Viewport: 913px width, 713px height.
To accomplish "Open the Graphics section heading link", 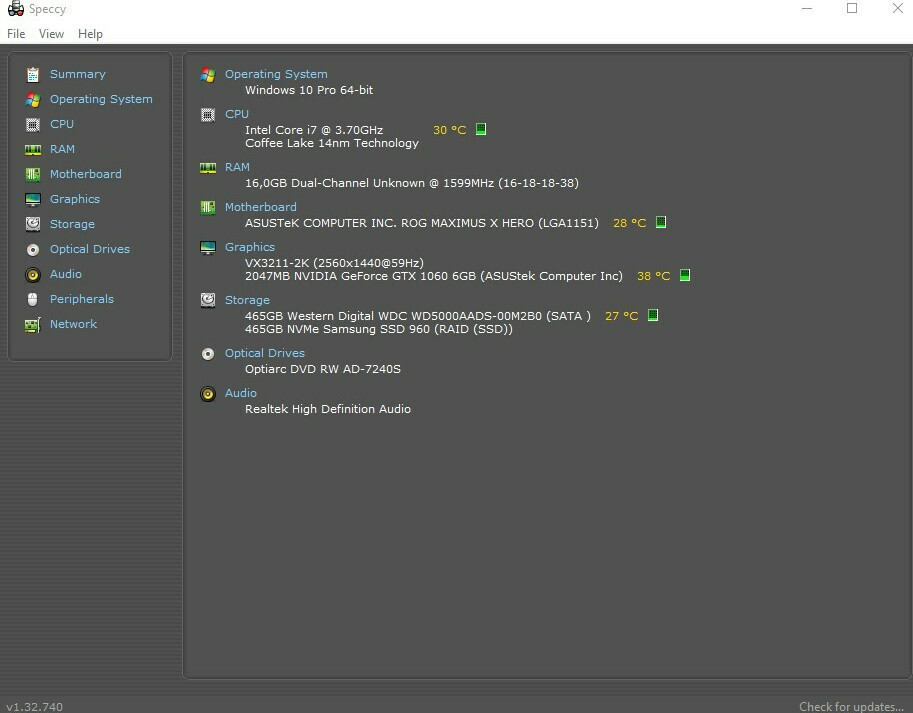I will pyautogui.click(x=250, y=247).
